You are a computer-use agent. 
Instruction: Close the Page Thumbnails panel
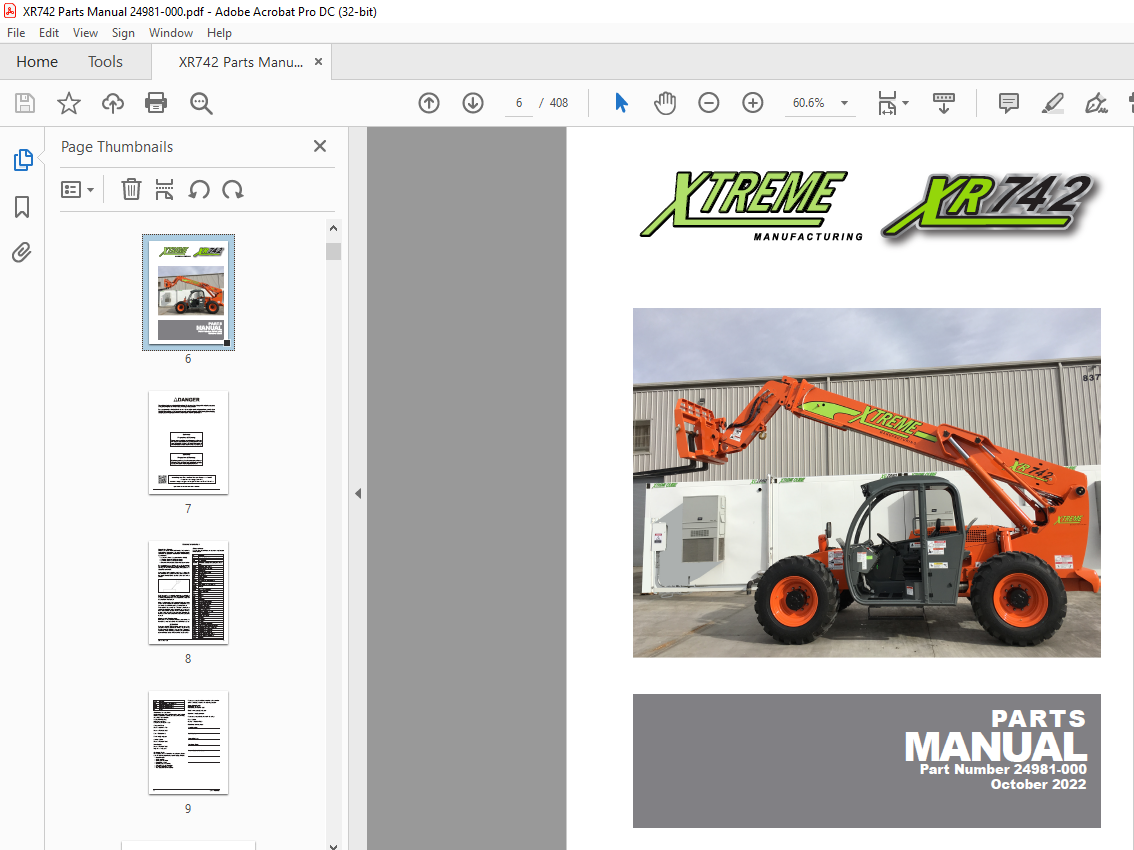coord(320,146)
